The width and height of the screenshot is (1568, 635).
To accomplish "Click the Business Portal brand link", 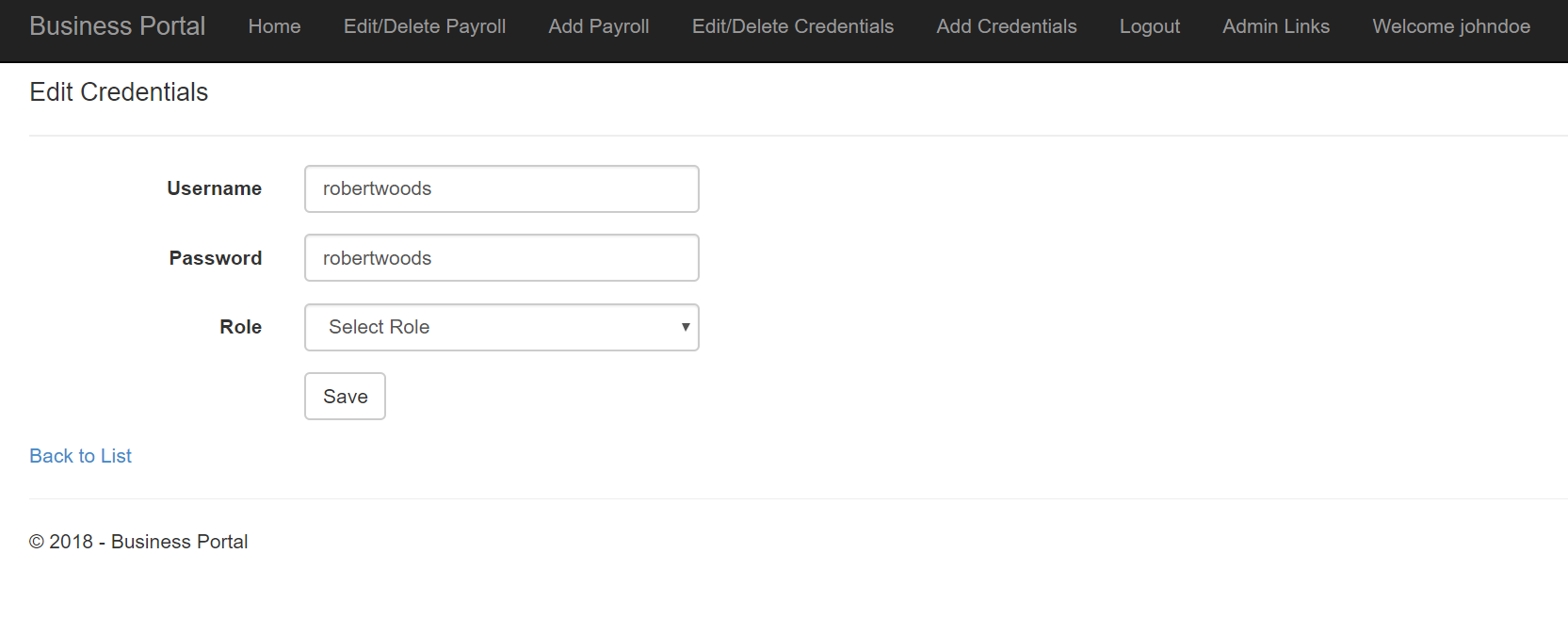I will (117, 26).
